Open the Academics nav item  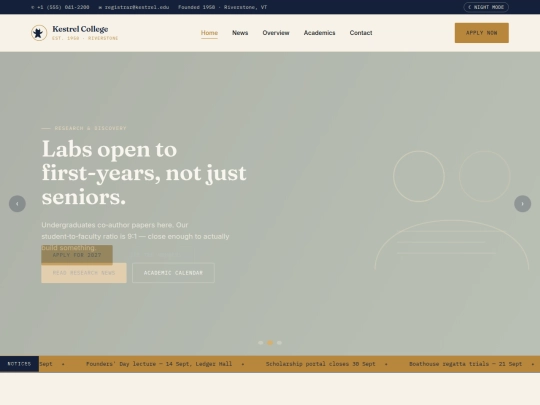320,33
